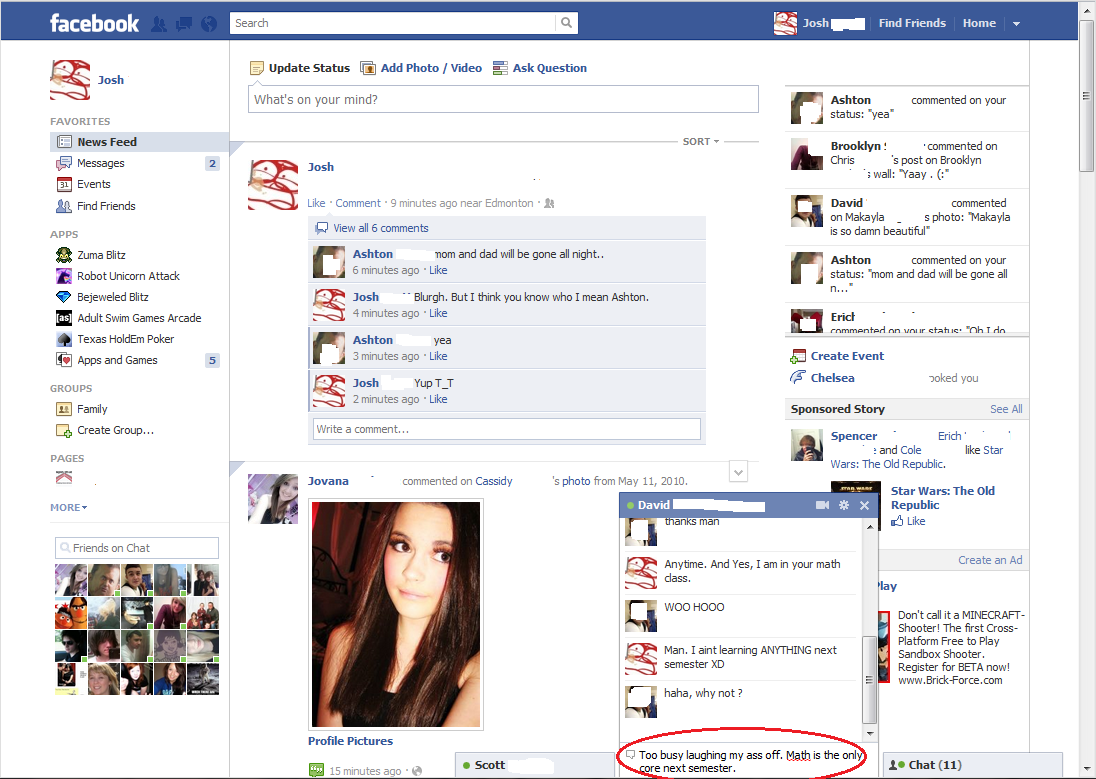Select Update Status tab
Viewport: 1096px width, 779px height.
[x=300, y=68]
